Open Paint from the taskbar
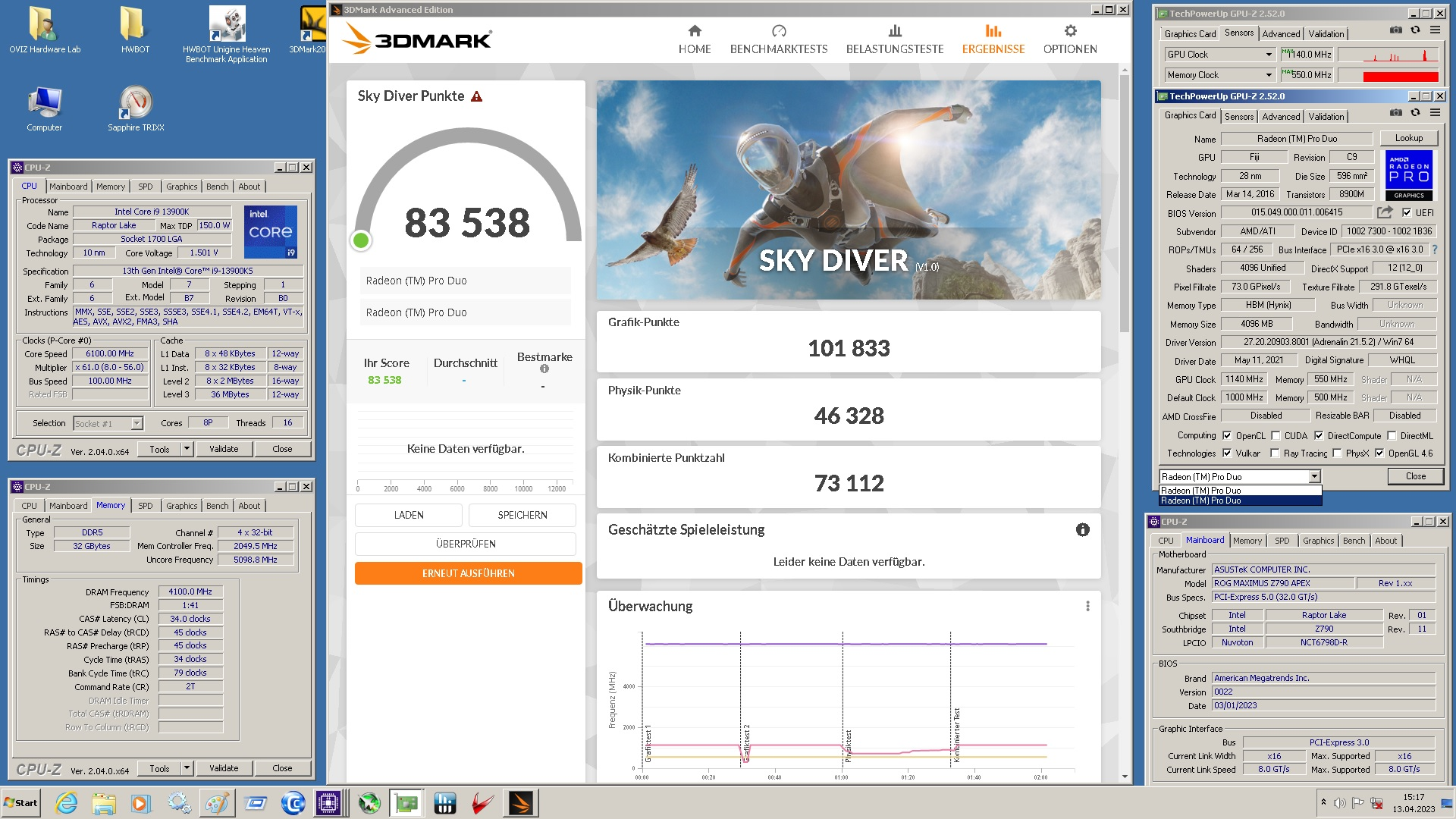Image resolution: width=1456 pixels, height=819 pixels. 217,803
